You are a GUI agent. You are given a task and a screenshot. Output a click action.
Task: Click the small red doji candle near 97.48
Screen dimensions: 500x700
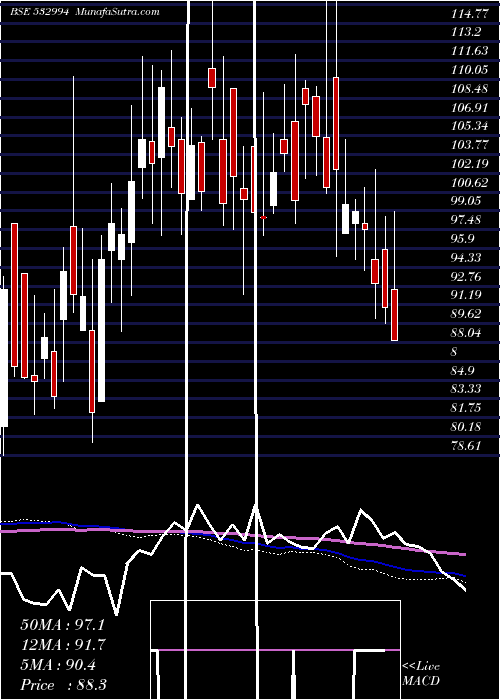click(x=263, y=217)
